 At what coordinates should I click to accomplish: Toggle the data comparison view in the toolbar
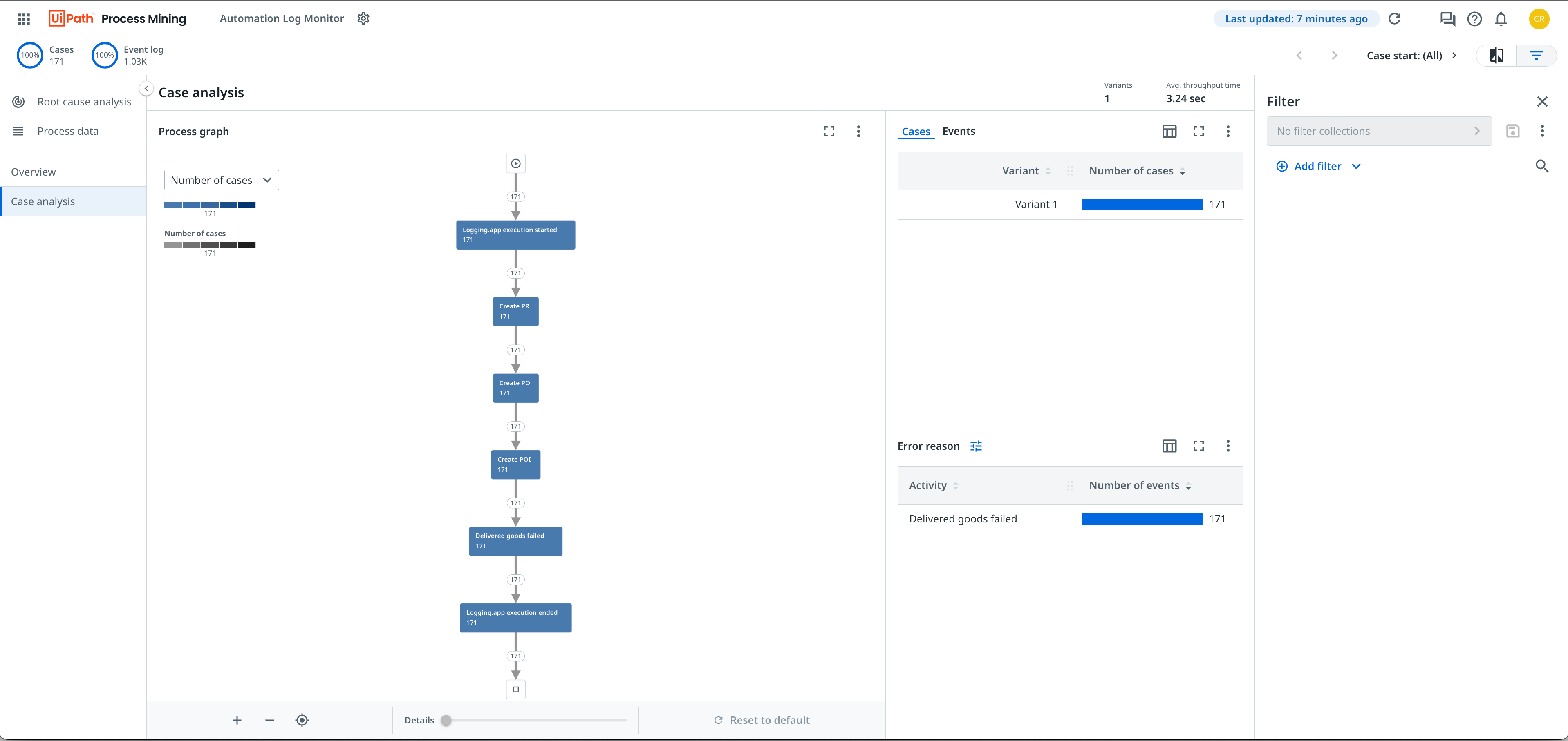(x=1497, y=55)
